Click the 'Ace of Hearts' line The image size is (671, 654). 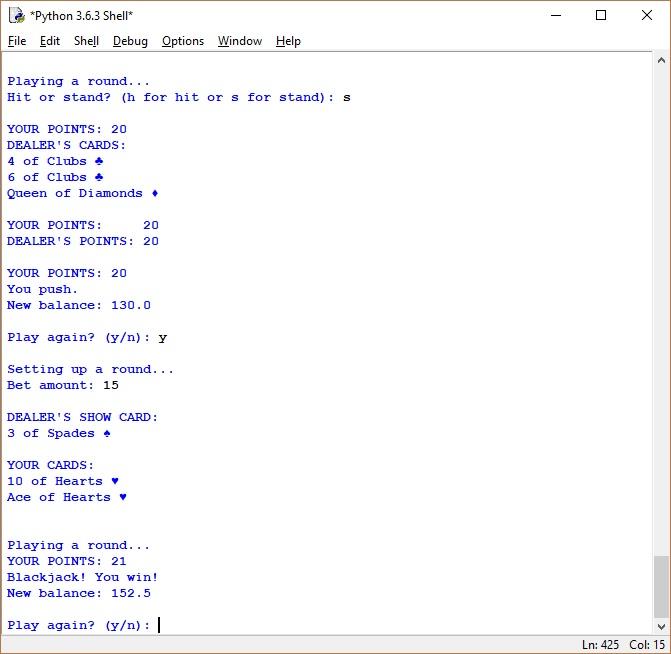coord(67,497)
